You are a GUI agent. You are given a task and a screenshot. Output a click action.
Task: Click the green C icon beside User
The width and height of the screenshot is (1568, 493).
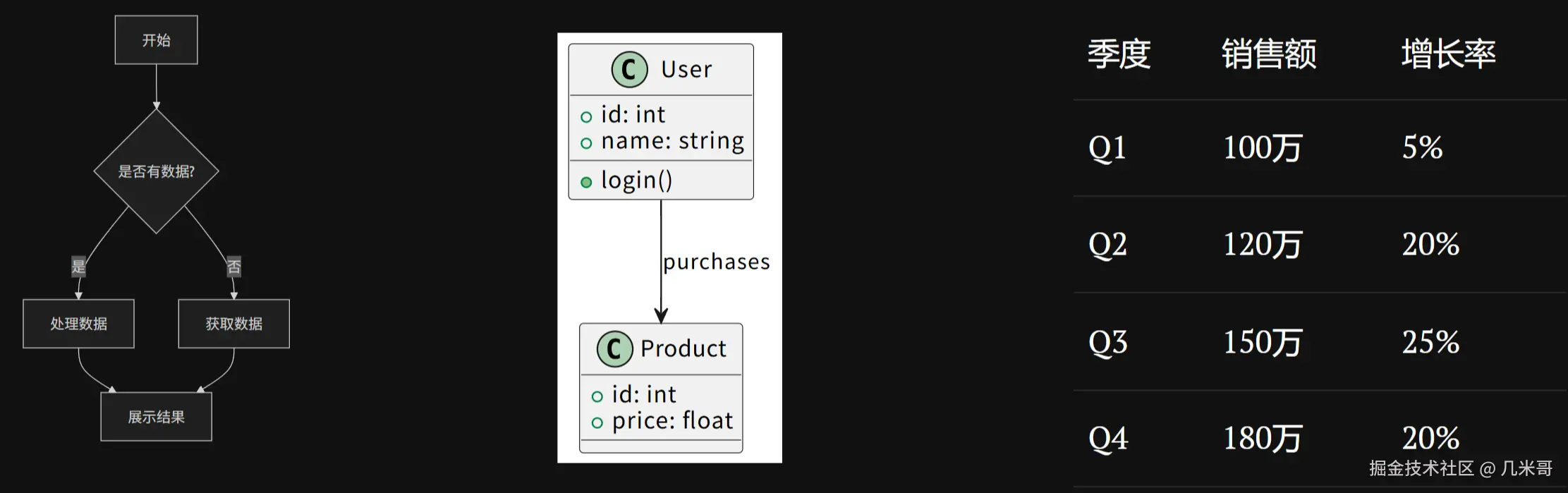pyautogui.click(x=629, y=69)
